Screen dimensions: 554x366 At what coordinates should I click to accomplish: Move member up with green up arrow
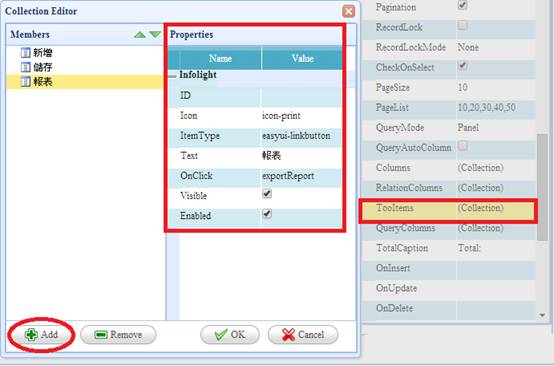tap(140, 35)
